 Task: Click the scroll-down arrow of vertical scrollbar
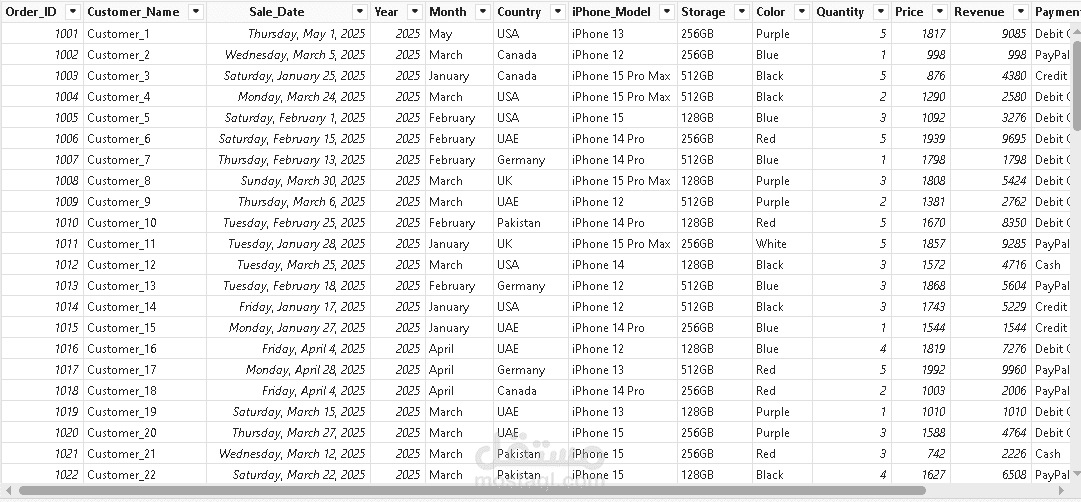pyautogui.click(x=1077, y=474)
